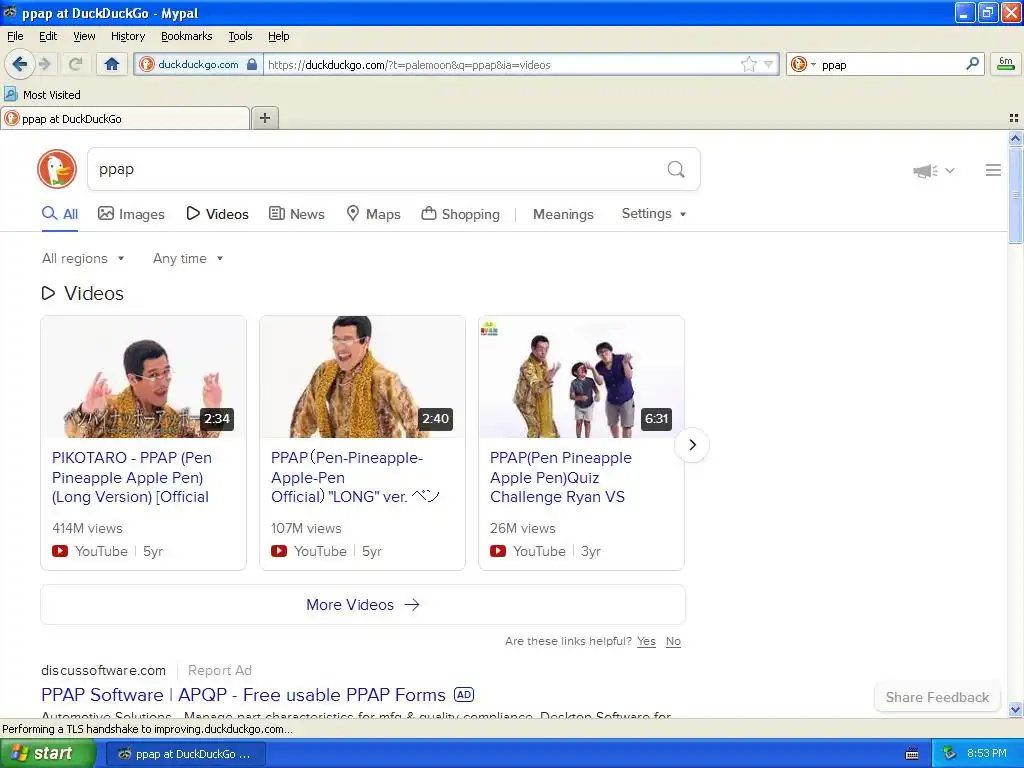
Task: Open the Home page icon
Action: pos(112,64)
